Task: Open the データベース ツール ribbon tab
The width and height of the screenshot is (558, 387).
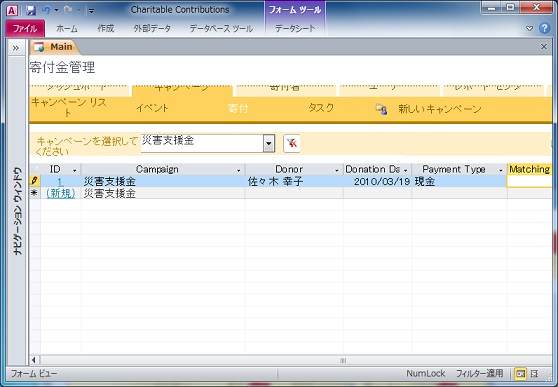Action: tap(221, 28)
